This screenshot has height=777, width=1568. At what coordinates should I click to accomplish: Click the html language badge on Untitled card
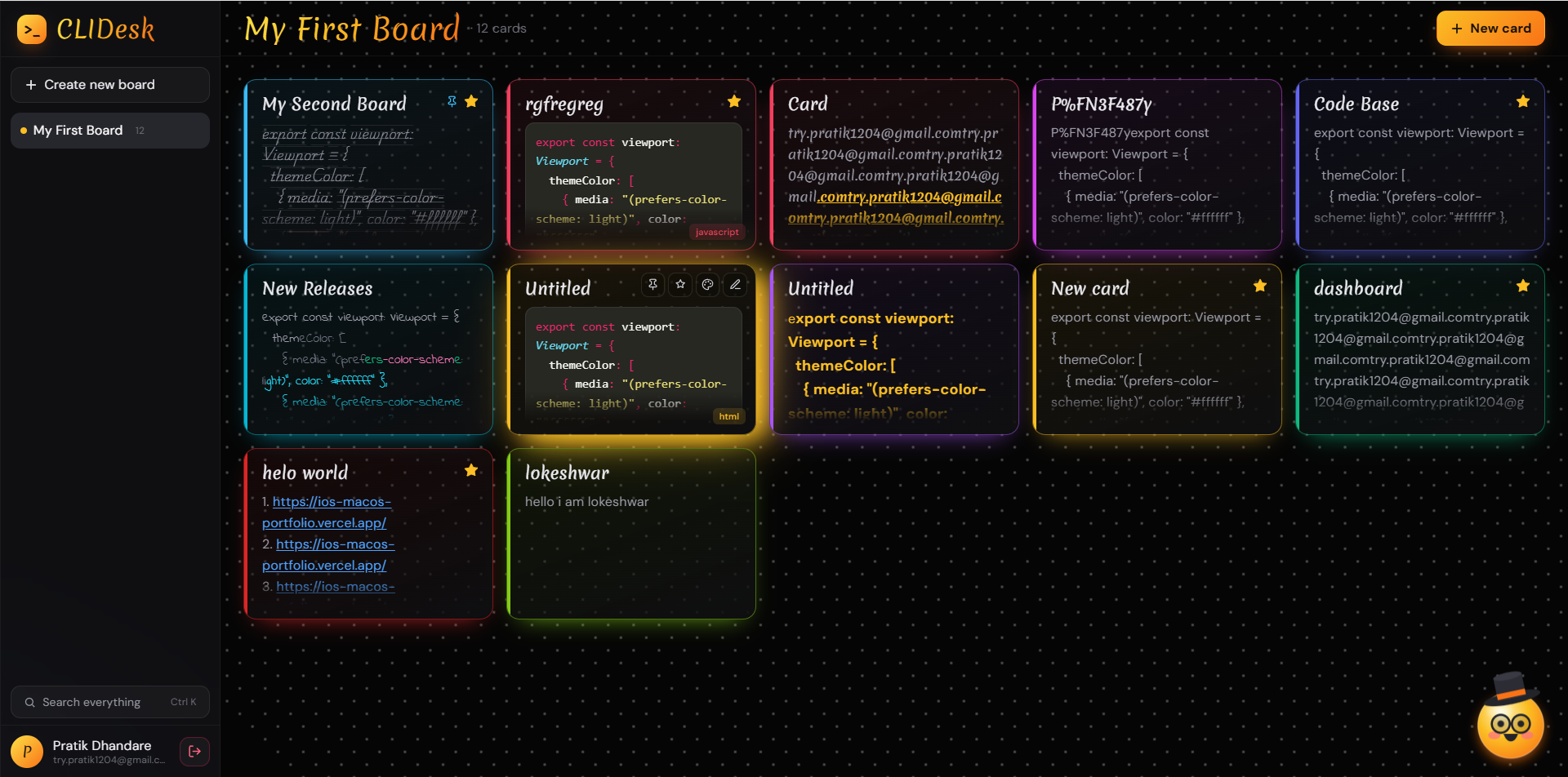(728, 417)
